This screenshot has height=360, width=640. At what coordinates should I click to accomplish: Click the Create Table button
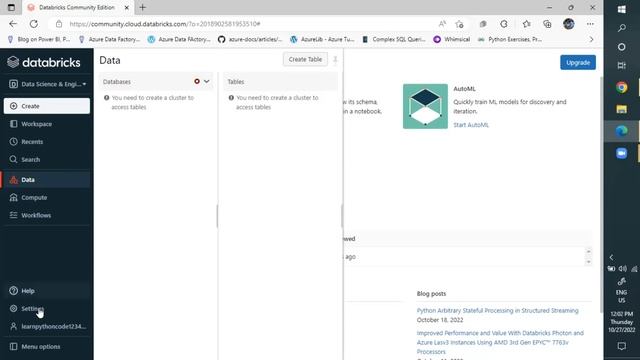click(305, 59)
